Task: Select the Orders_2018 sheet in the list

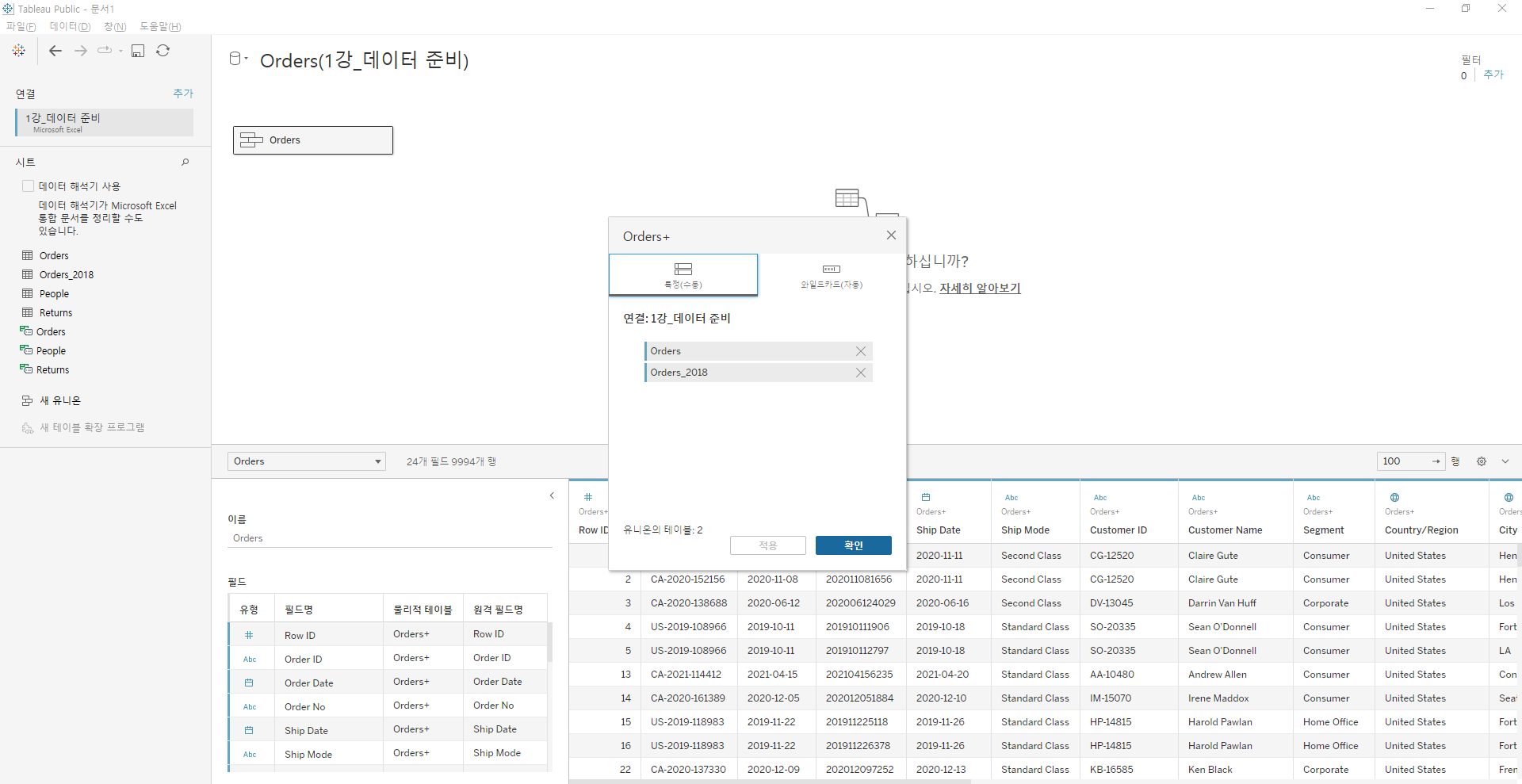Action: (x=67, y=274)
